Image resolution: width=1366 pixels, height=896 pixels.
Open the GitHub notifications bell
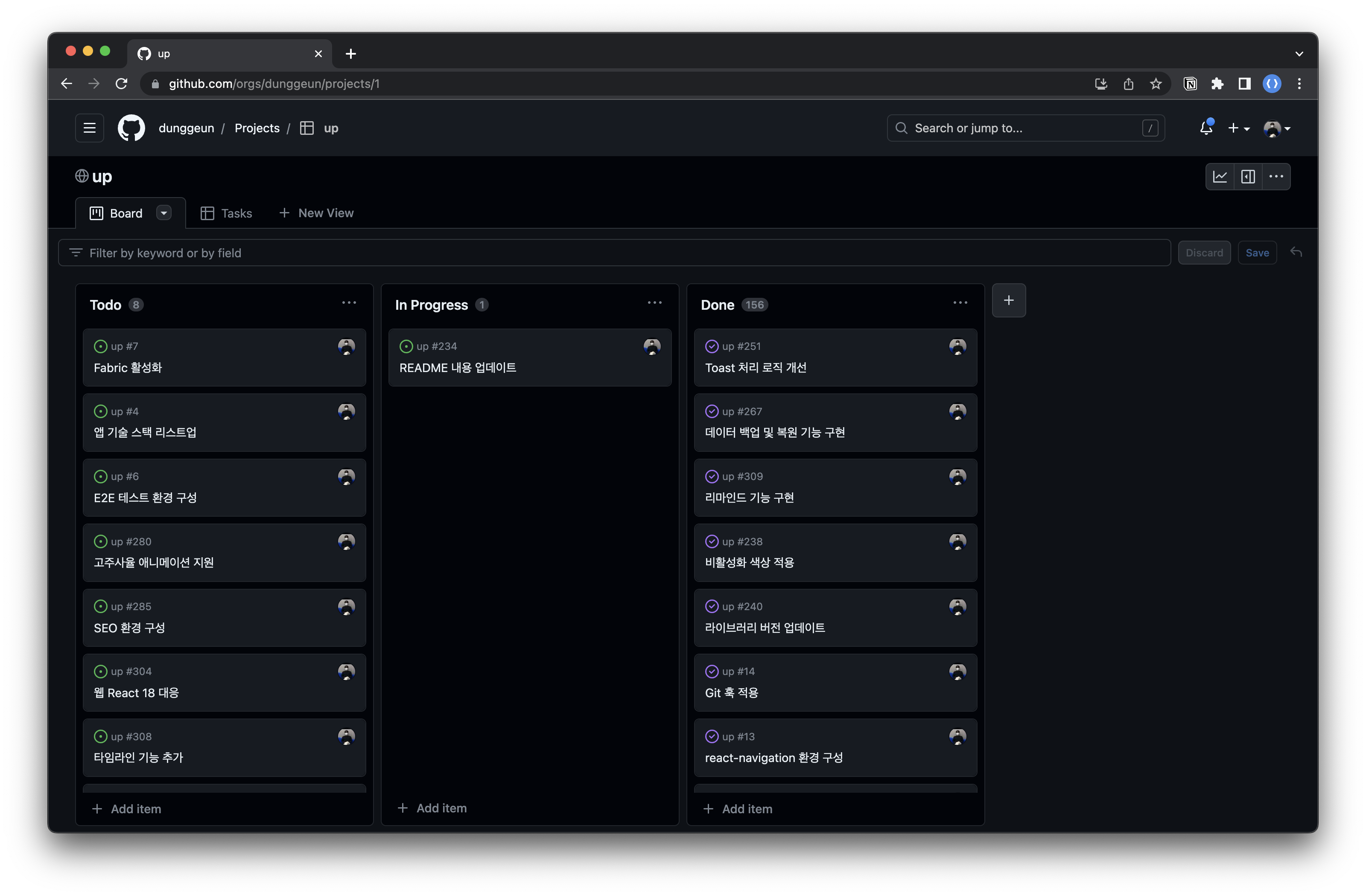[1206, 128]
